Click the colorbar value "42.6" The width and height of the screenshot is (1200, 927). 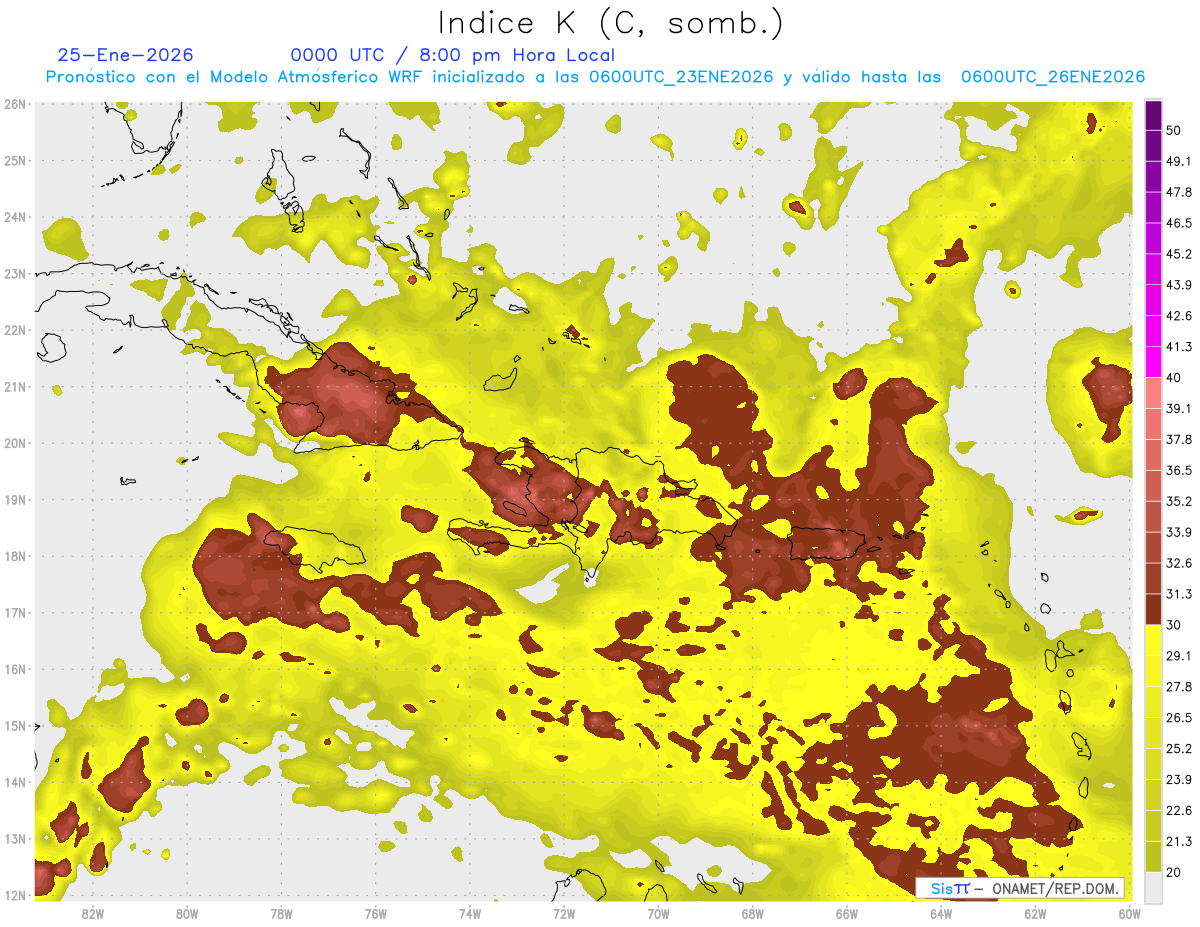[1178, 316]
